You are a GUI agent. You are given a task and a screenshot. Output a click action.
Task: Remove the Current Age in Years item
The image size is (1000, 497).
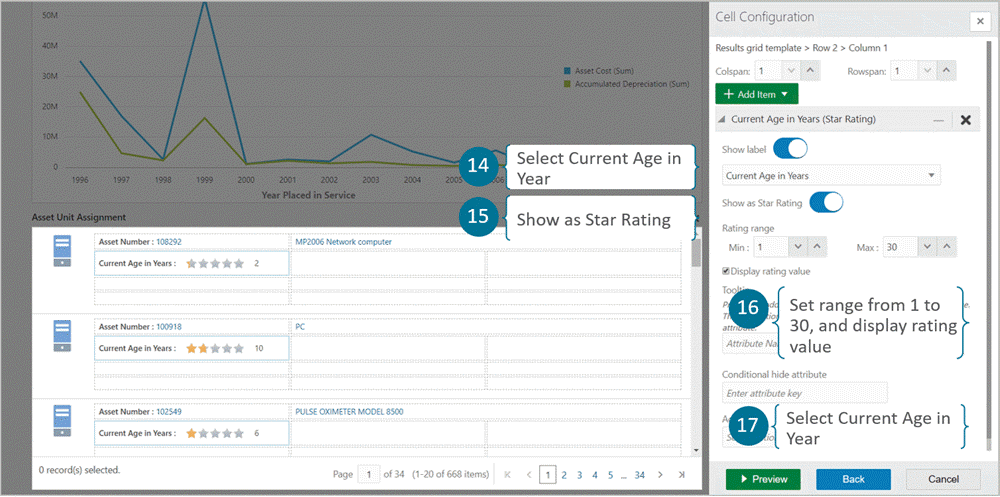point(966,119)
